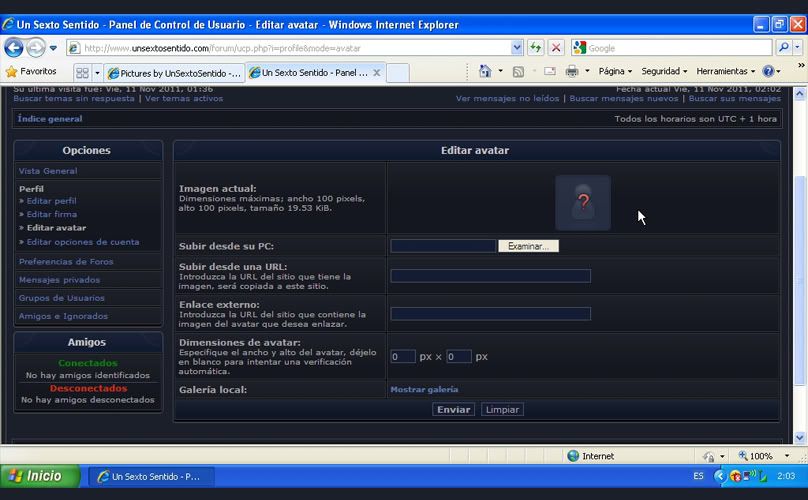Click the Subir desde una URL field
Screen dimensions: 808x500
[490, 276]
